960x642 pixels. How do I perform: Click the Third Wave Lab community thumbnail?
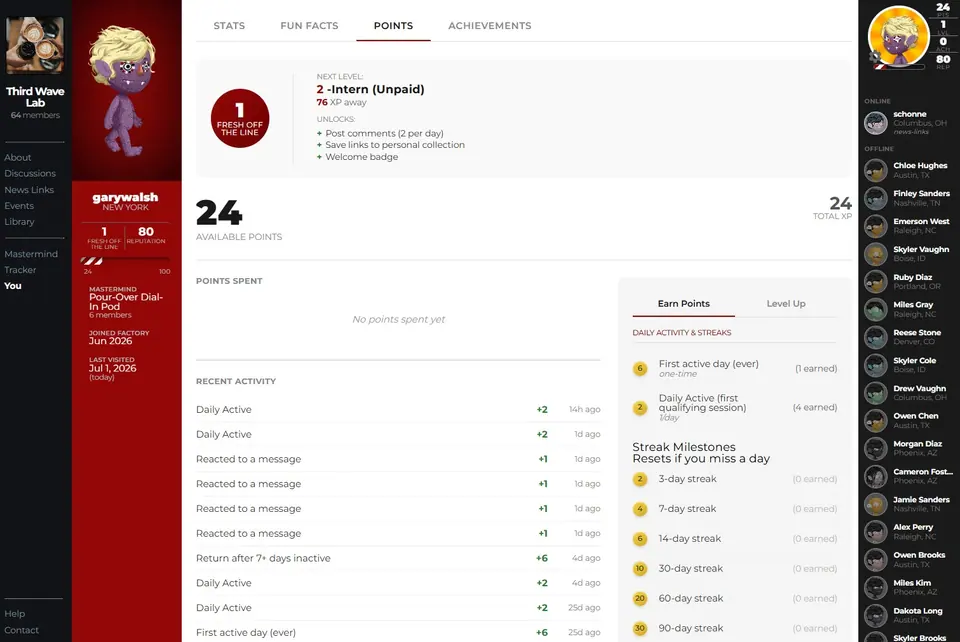(35, 45)
